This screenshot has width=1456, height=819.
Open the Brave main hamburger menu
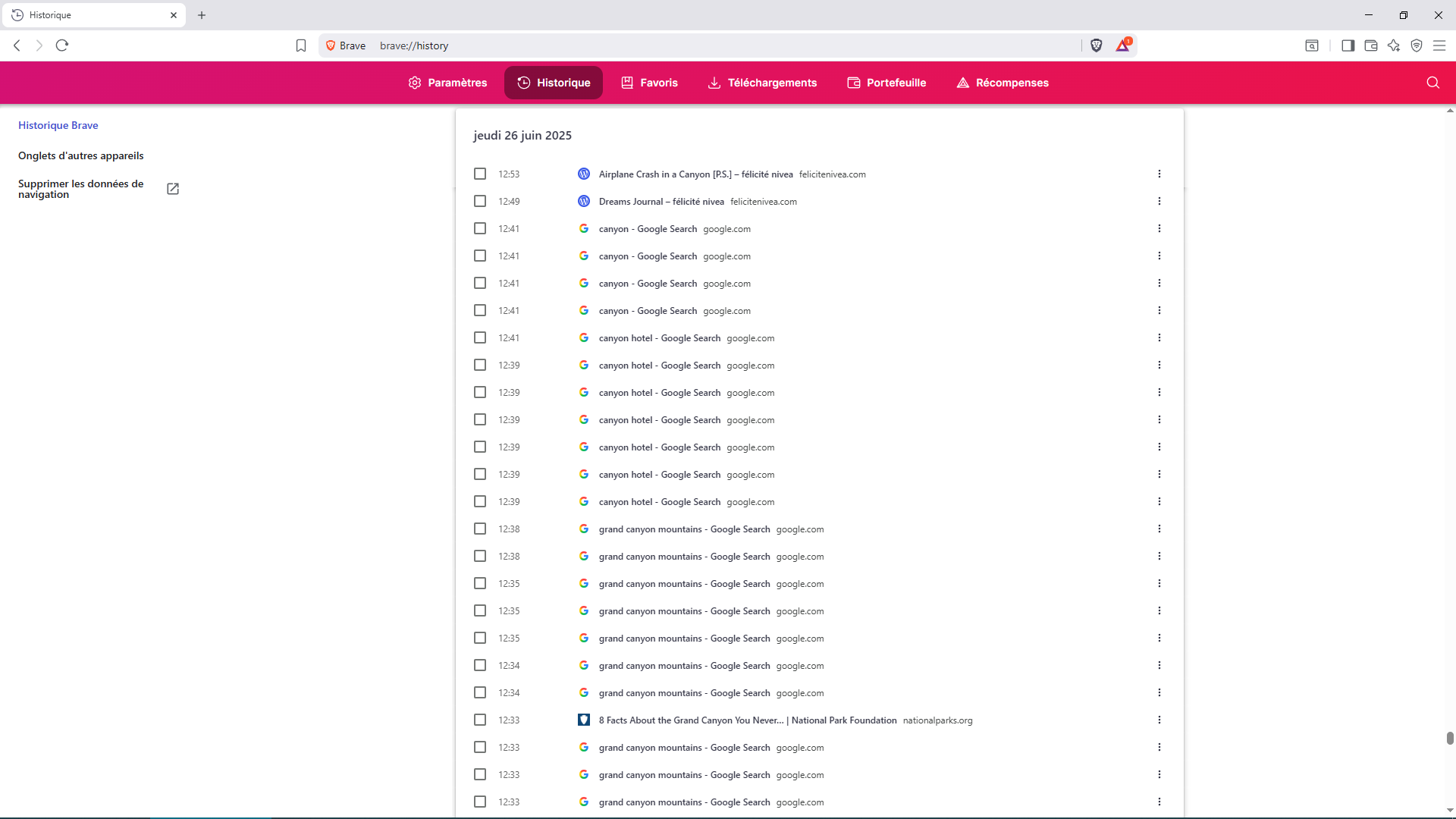[x=1439, y=45]
